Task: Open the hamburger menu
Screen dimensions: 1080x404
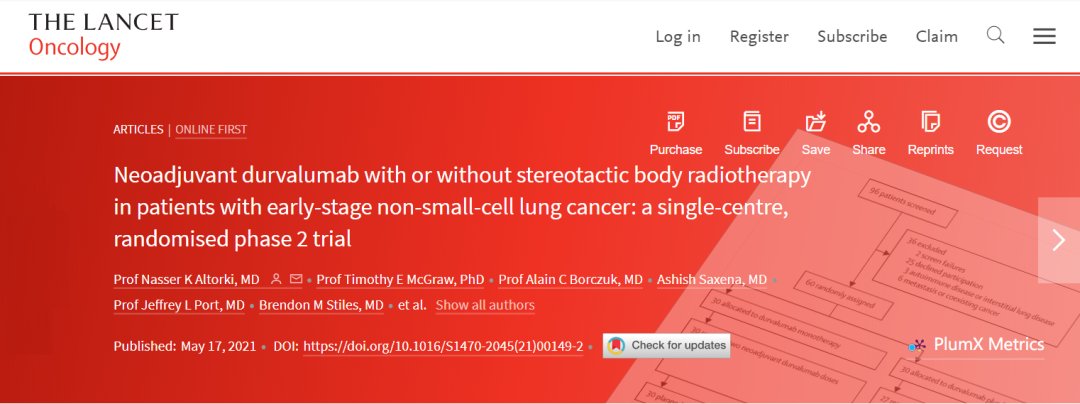Action: pyautogui.click(x=1044, y=36)
